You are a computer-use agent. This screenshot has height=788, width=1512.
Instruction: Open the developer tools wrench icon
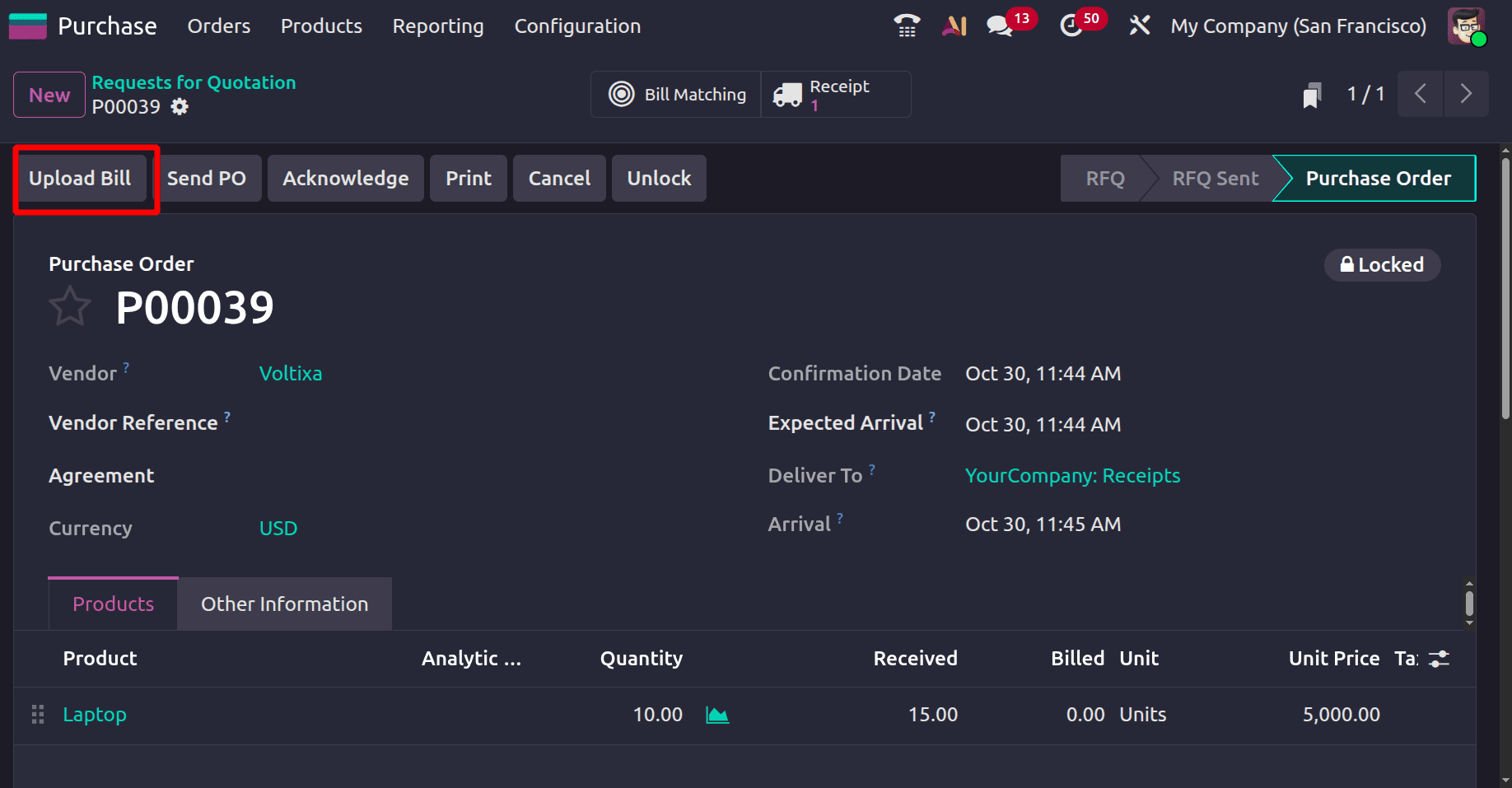coord(1139,26)
